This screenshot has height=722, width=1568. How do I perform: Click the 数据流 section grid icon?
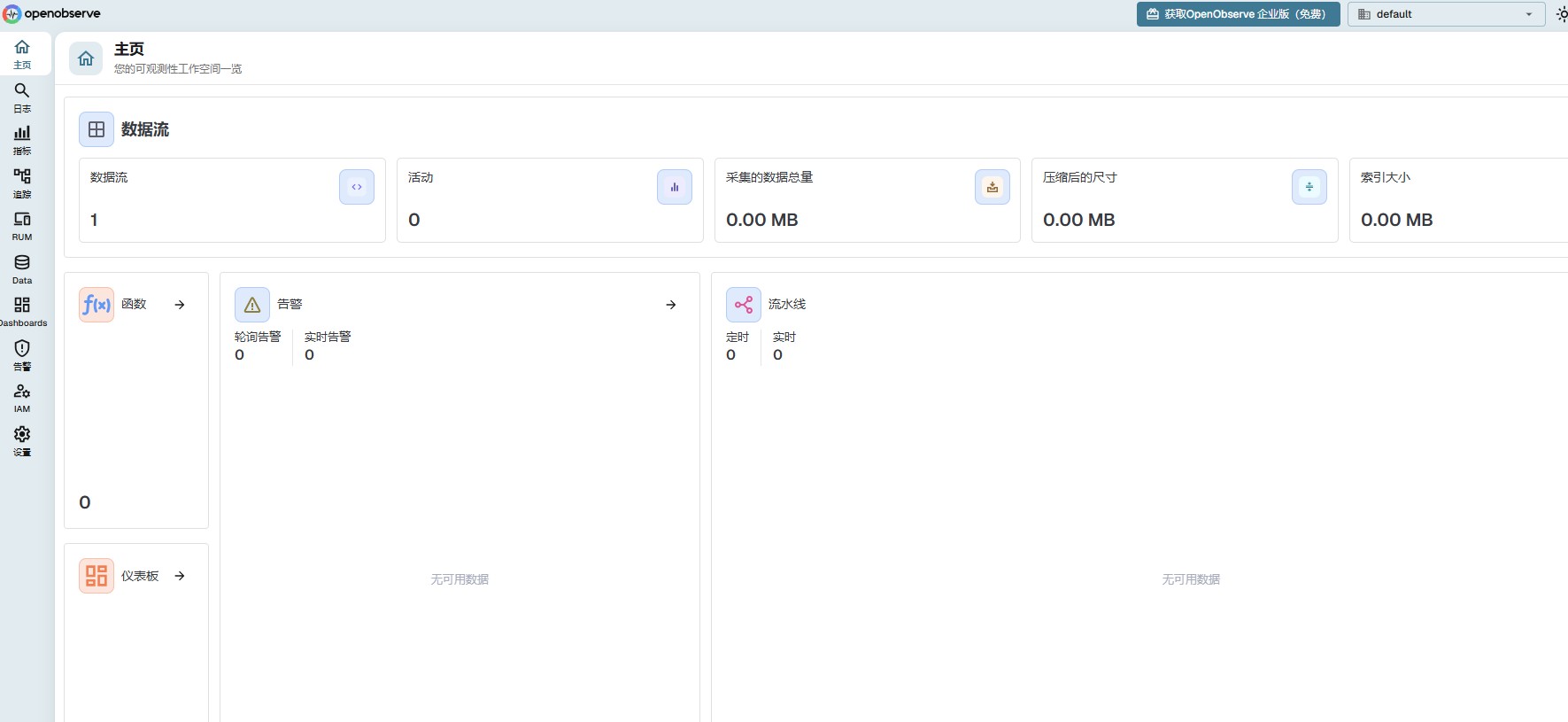(x=97, y=129)
